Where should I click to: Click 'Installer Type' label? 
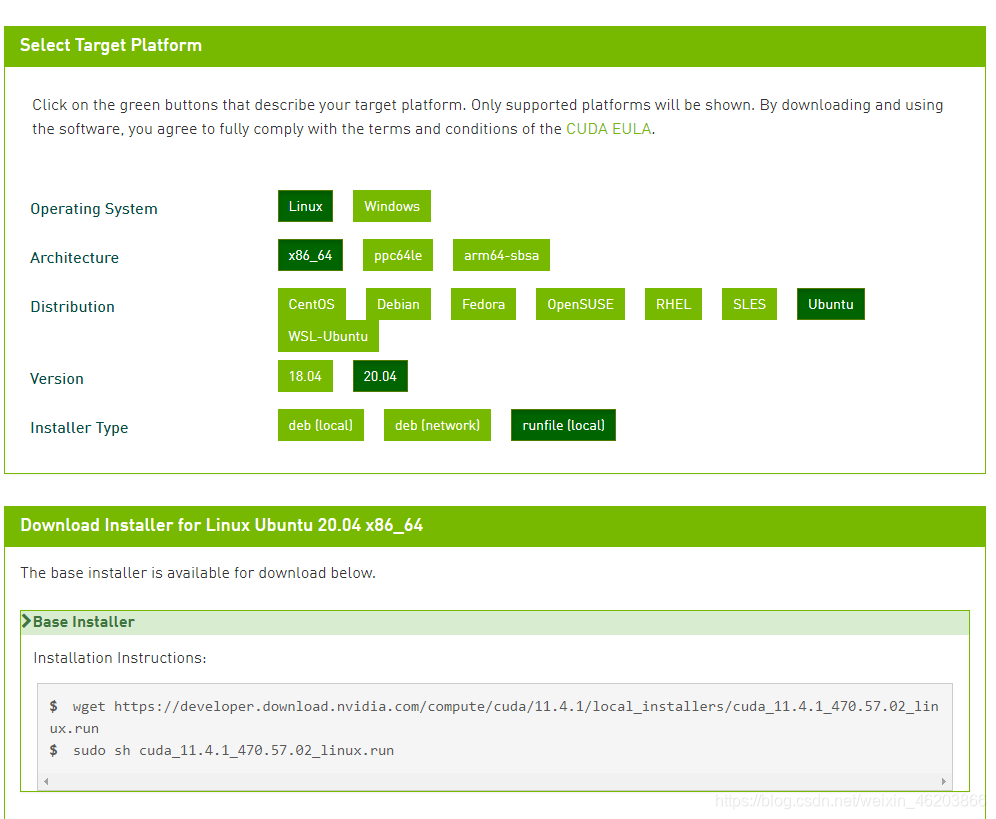(79, 428)
